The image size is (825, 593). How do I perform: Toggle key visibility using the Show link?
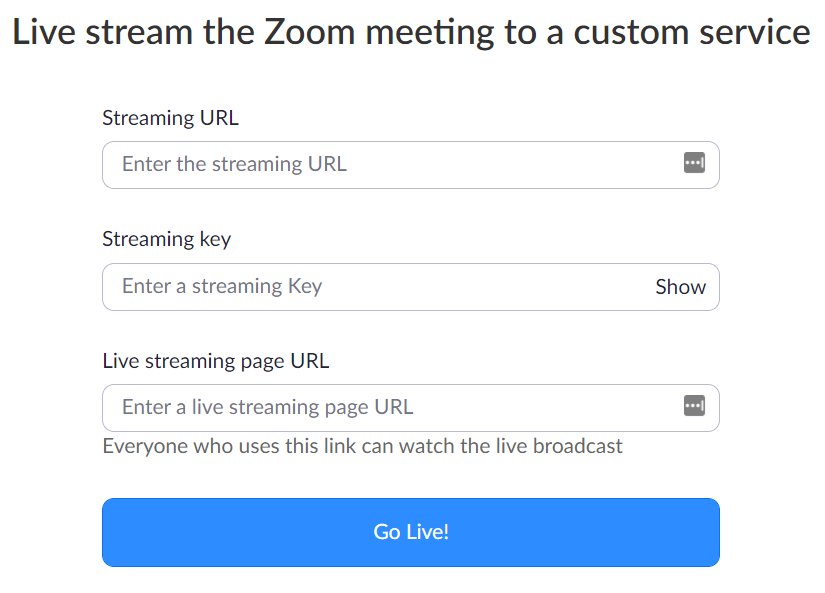(680, 287)
